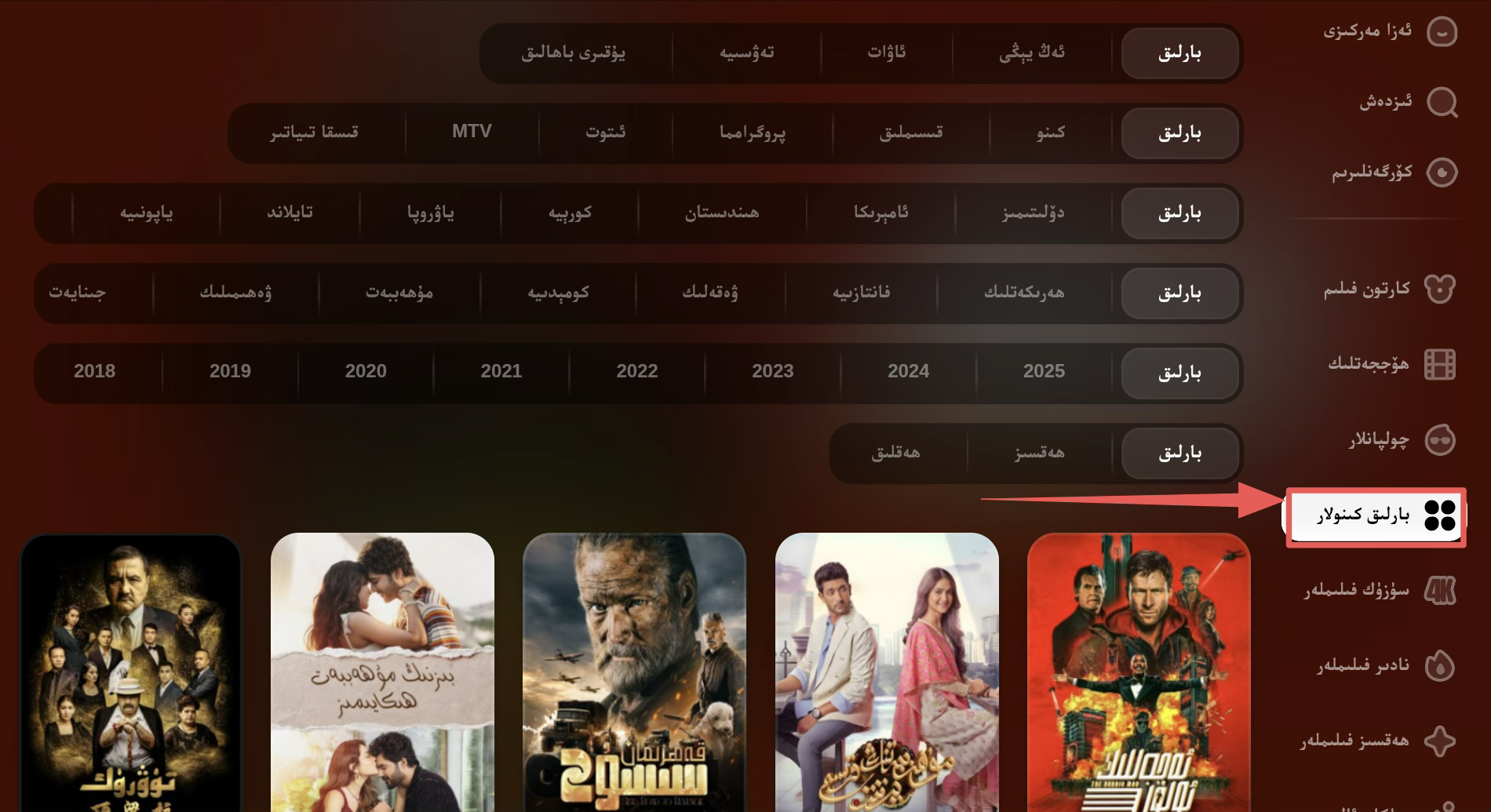Image resolution: width=1491 pixels, height=812 pixels.
Task: Select the glasses face icon in sidebar
Action: pos(1440,439)
